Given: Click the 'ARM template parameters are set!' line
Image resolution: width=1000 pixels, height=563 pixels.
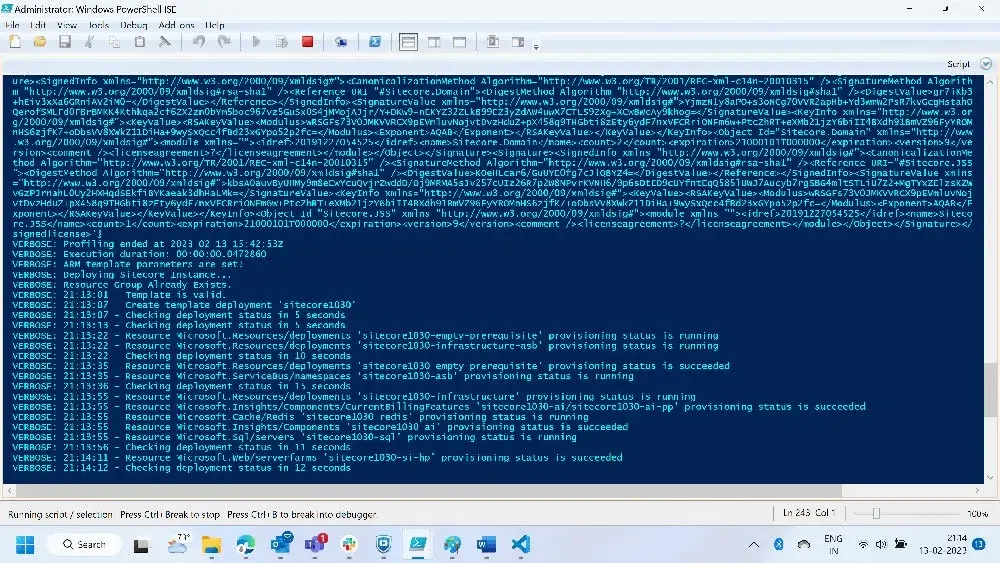Looking at the screenshot, I should [x=128, y=264].
